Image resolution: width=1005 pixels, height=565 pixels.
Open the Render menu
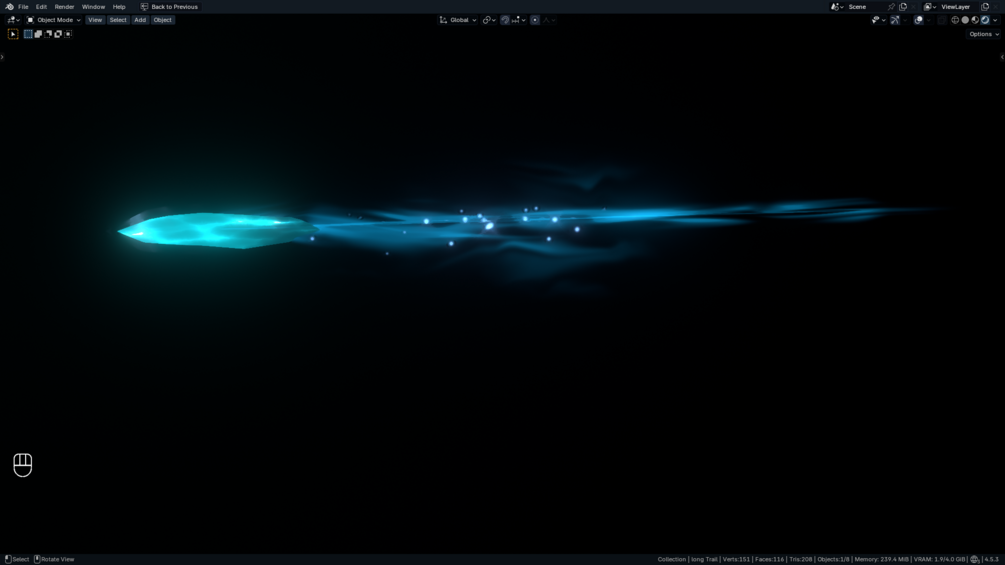pos(64,6)
